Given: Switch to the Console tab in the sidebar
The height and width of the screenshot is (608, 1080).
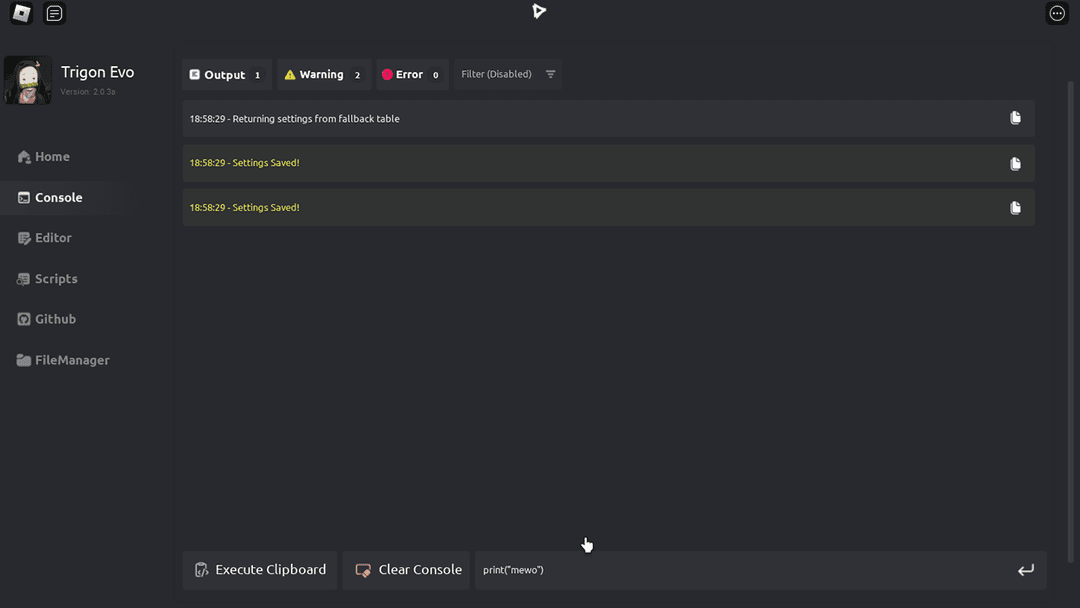Looking at the screenshot, I should coord(55,197).
